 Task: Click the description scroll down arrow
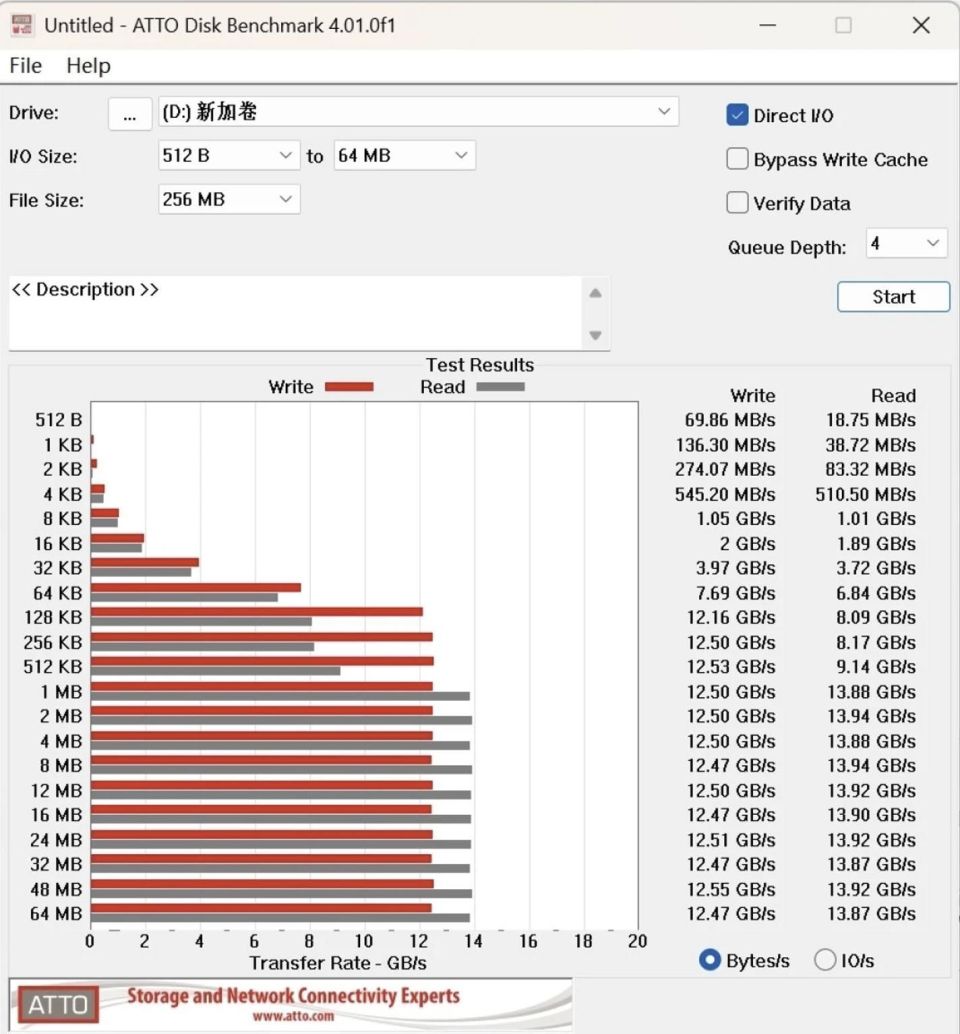pyautogui.click(x=595, y=335)
